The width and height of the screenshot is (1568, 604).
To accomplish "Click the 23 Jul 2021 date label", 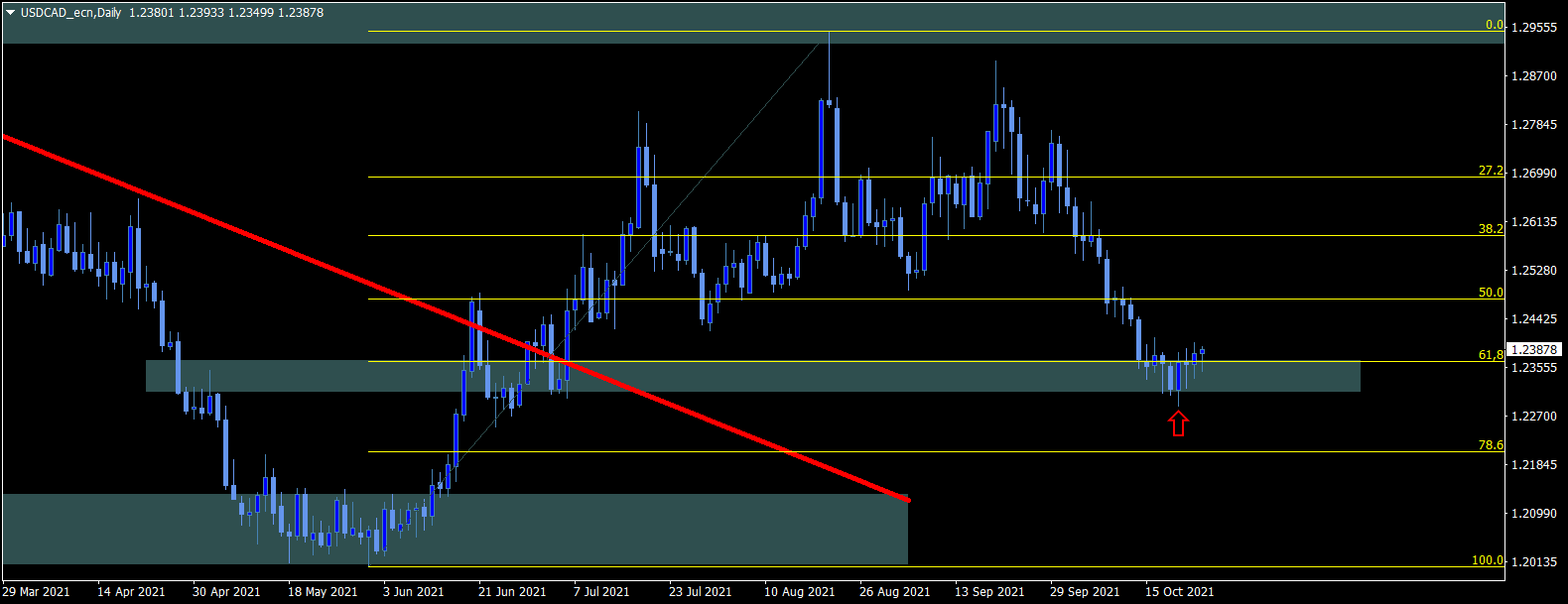I will pos(701,592).
